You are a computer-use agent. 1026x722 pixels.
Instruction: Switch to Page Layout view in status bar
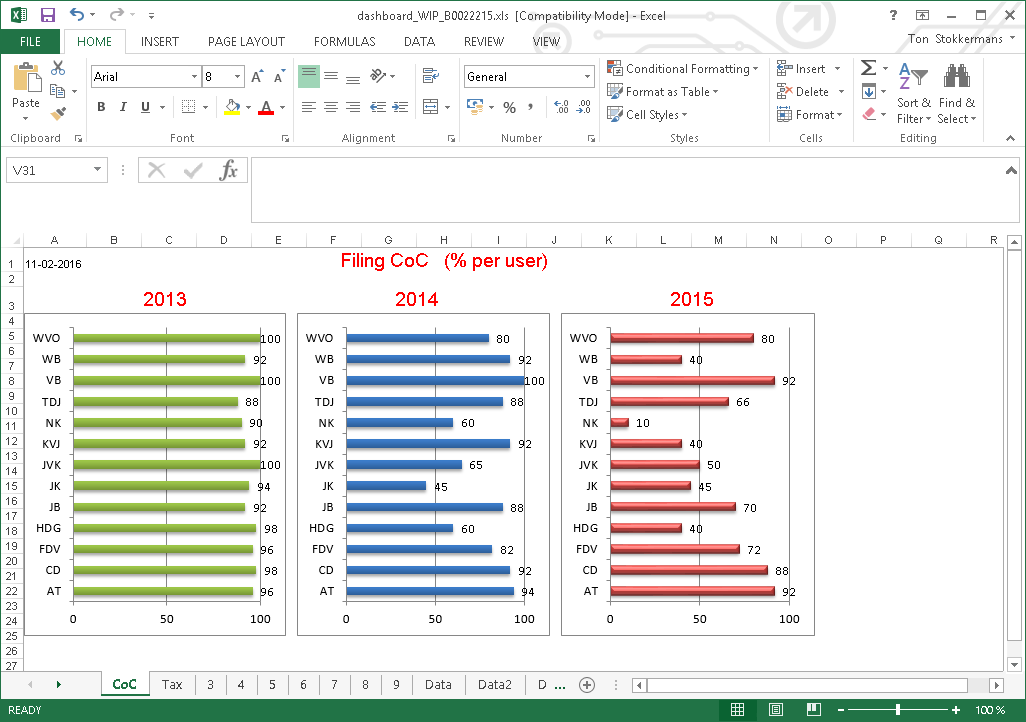[x=775, y=710]
